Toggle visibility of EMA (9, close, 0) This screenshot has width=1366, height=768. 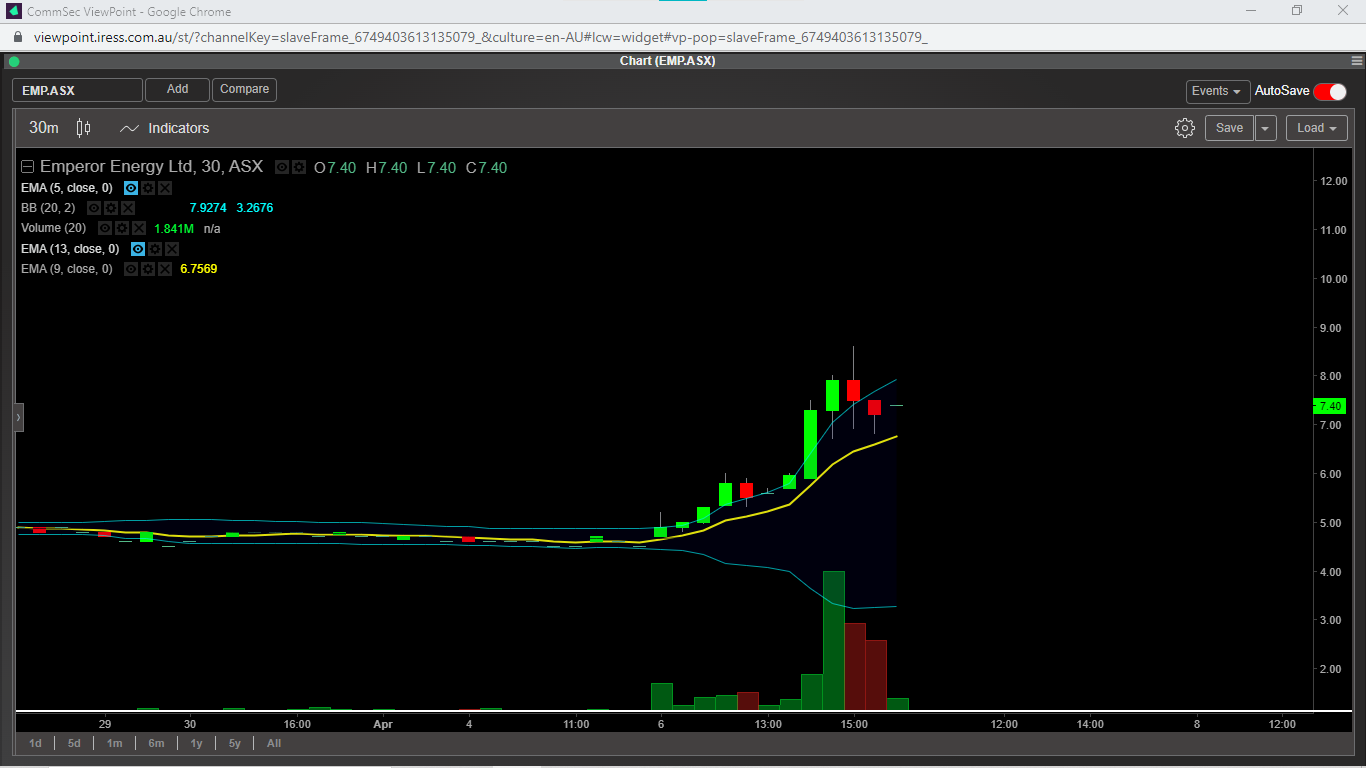point(131,269)
